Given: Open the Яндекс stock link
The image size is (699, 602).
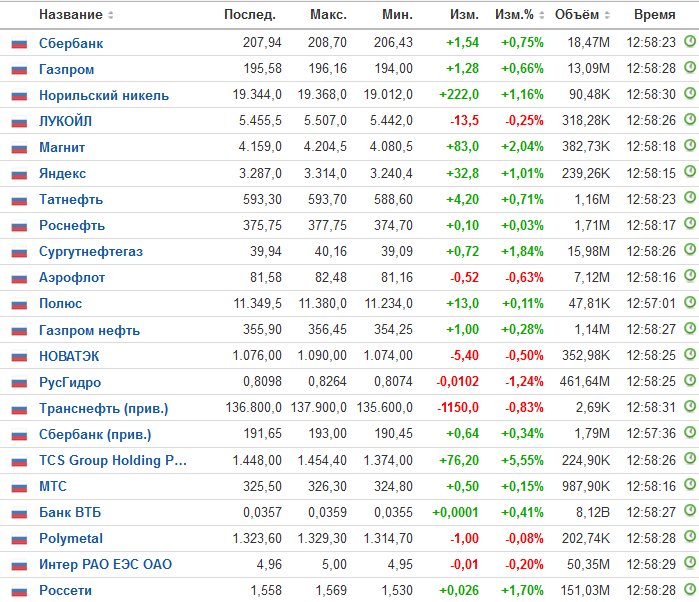Looking at the screenshot, I should tap(62, 173).
